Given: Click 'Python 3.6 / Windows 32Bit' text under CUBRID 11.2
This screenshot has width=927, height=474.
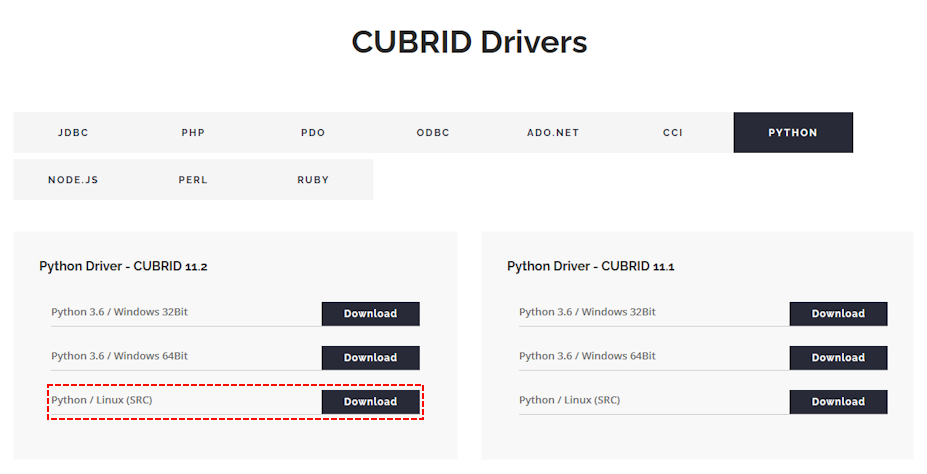Looking at the screenshot, I should pos(119,312).
